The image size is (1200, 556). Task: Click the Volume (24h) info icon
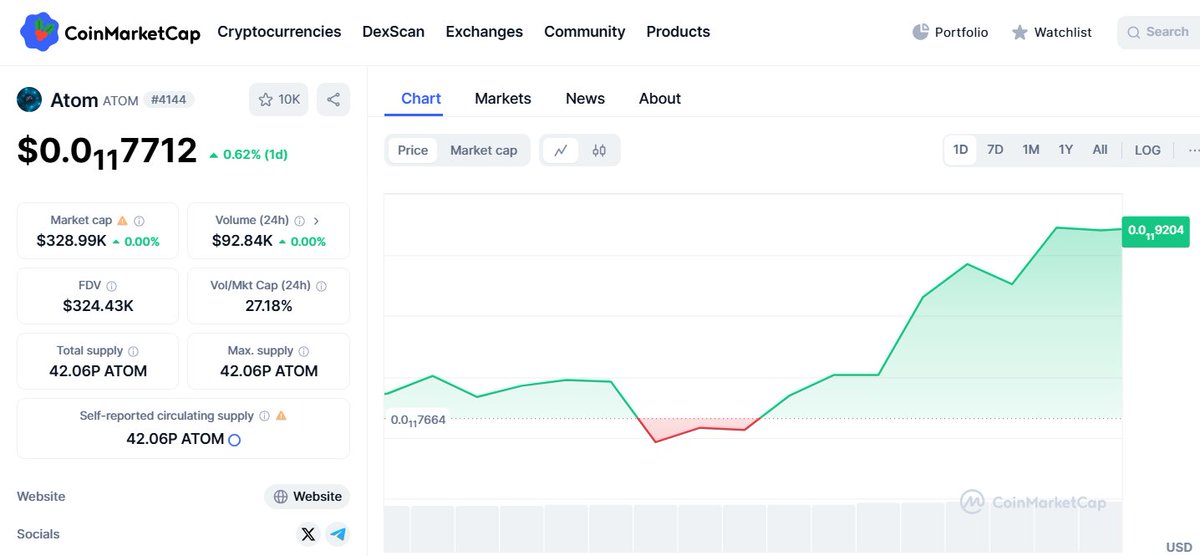pyautogui.click(x=299, y=220)
